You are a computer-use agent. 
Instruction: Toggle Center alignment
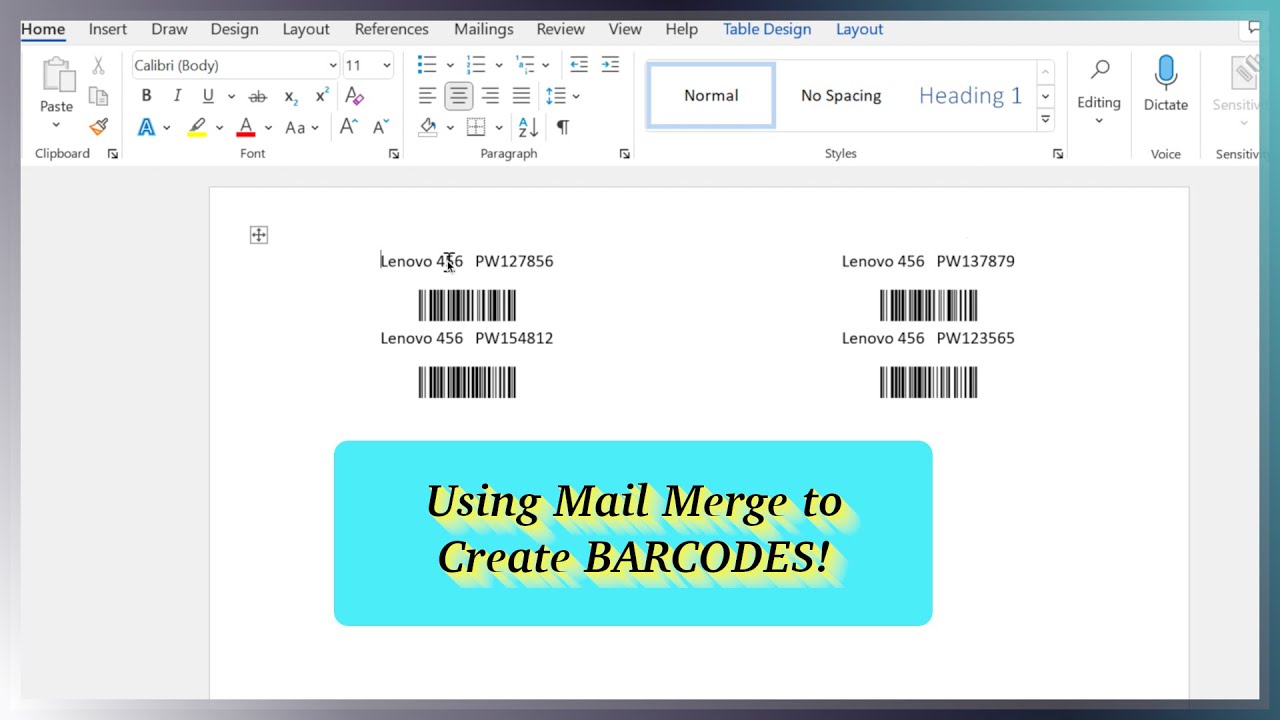coord(459,96)
